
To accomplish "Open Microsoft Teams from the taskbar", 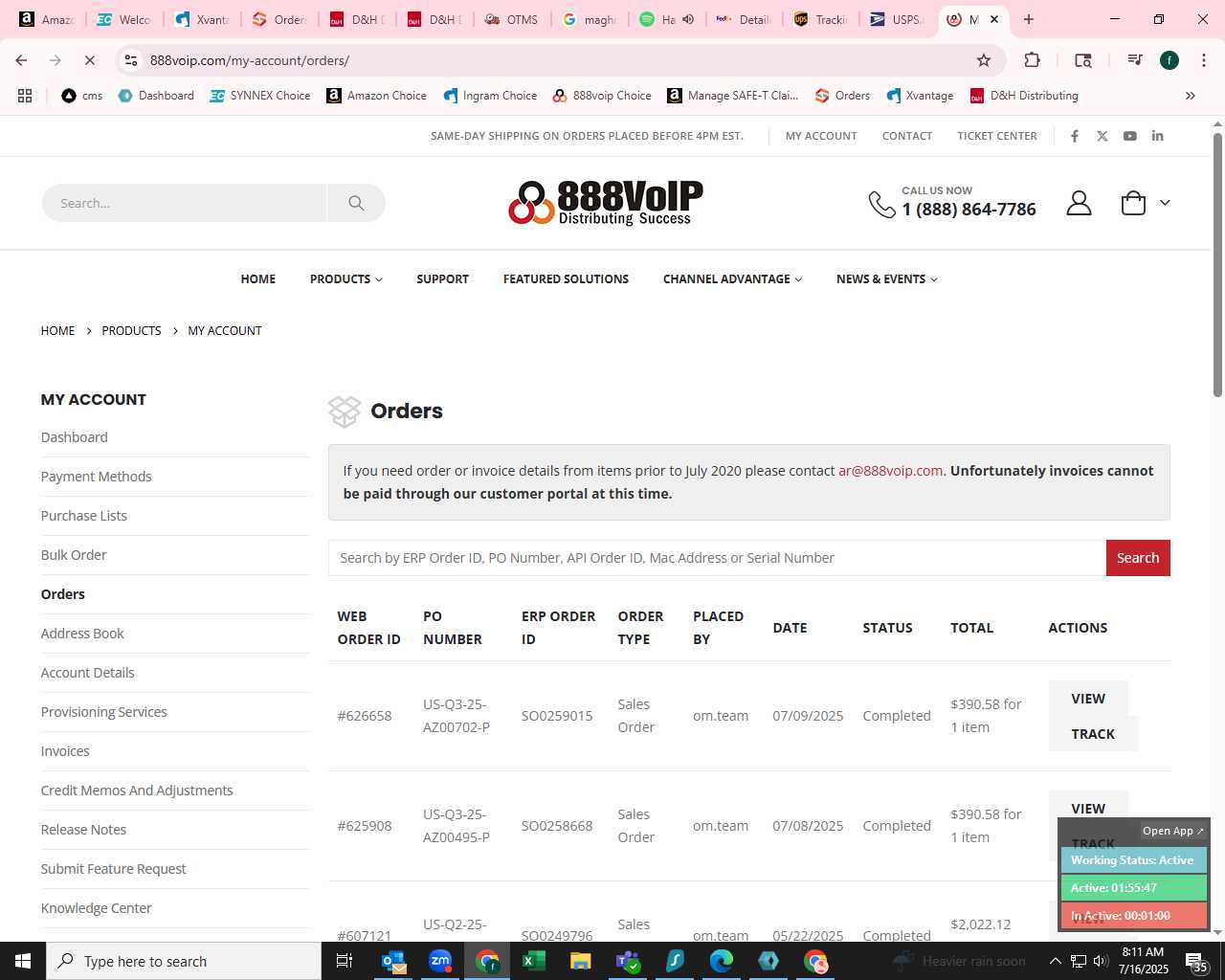I will pyautogui.click(x=628, y=961).
